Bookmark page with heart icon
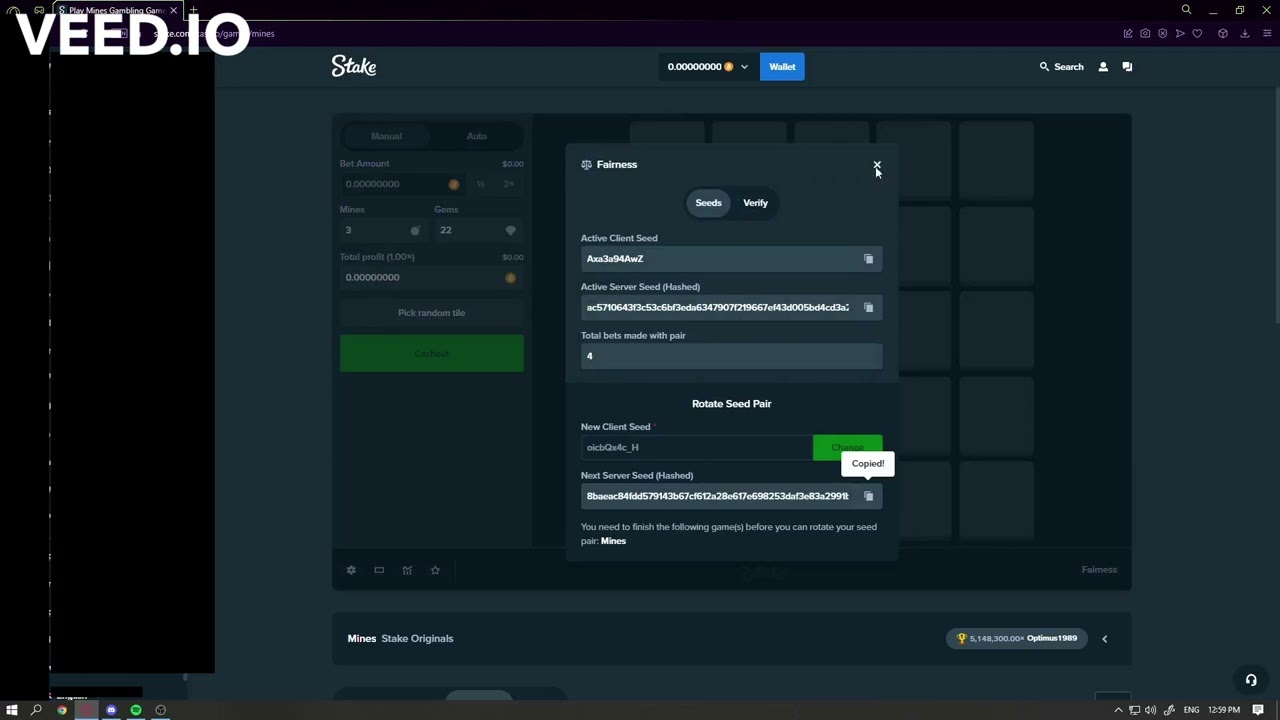This screenshot has height=720, width=1280. pos(1197,33)
